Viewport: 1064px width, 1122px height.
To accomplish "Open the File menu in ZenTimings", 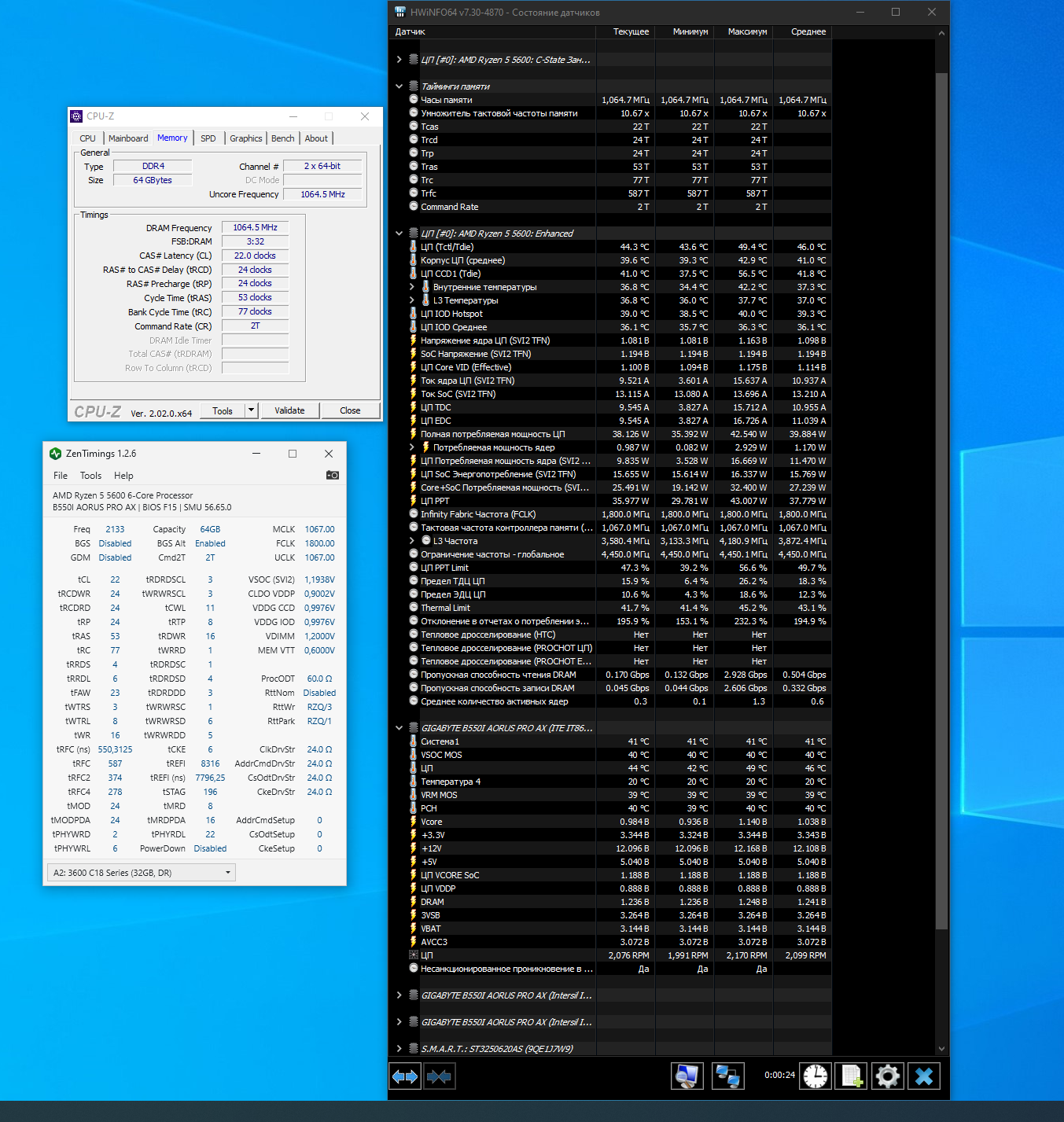I will click(61, 476).
